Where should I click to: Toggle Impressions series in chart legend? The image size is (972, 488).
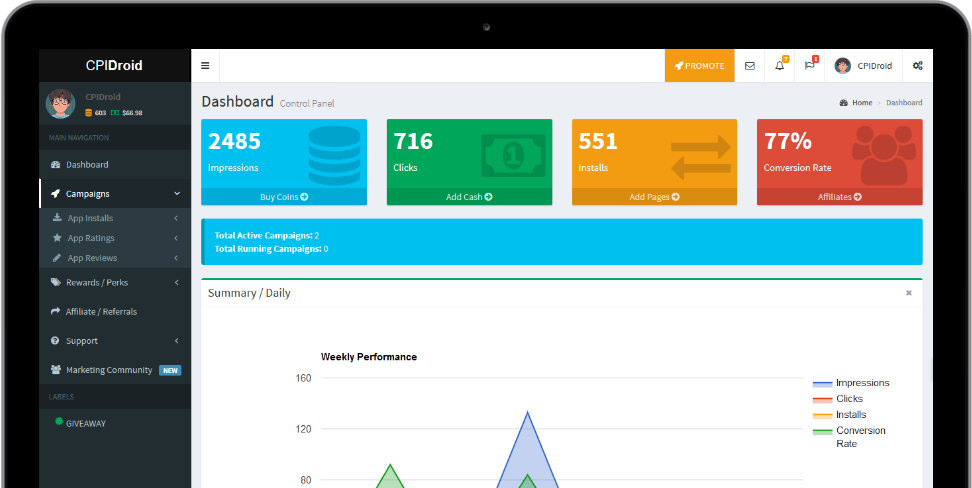[x=851, y=383]
